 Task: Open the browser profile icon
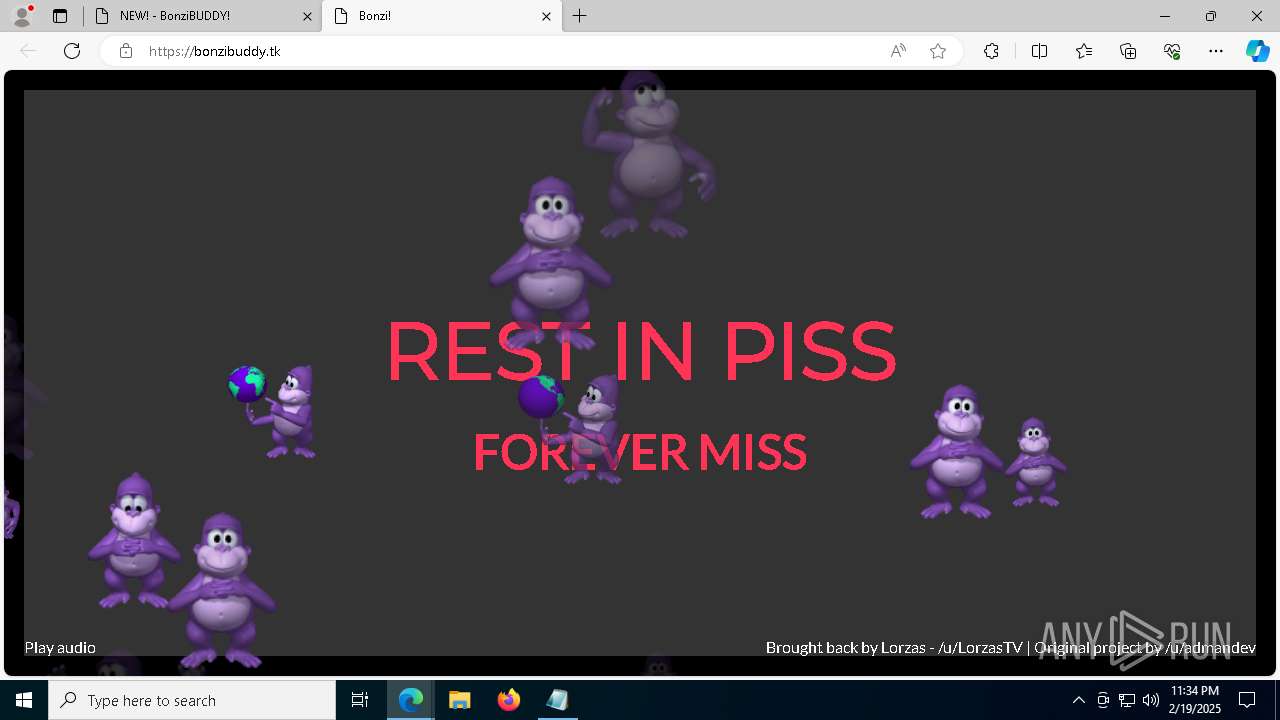point(22,16)
